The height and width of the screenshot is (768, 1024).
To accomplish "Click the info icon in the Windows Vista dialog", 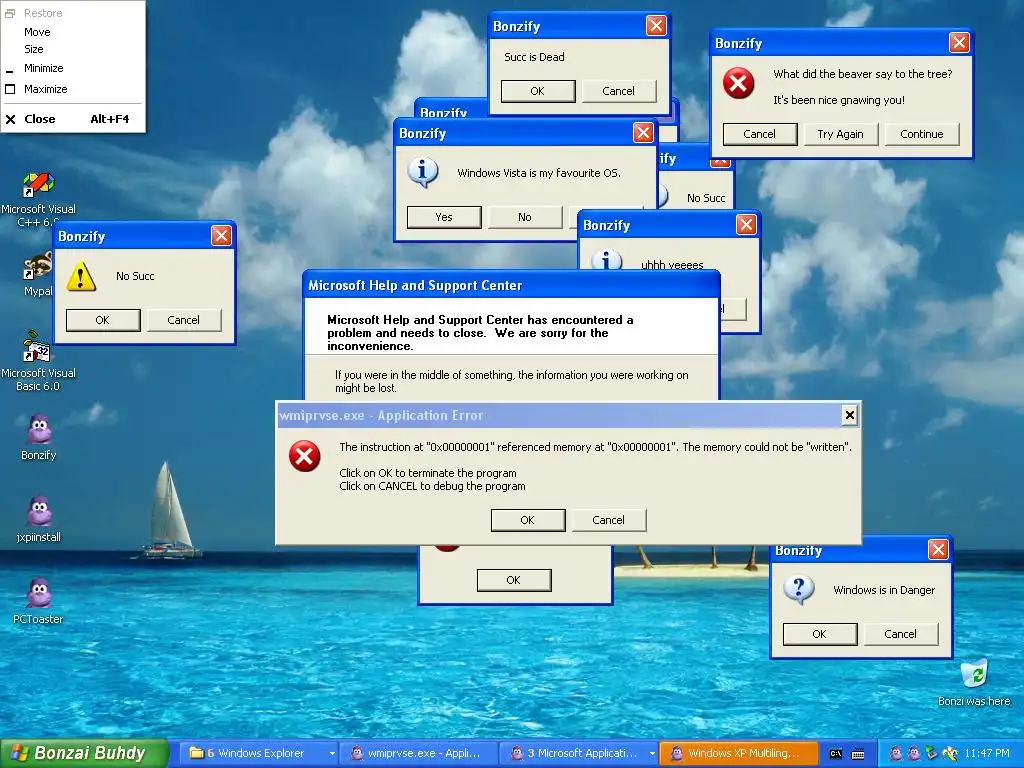I will (x=423, y=172).
